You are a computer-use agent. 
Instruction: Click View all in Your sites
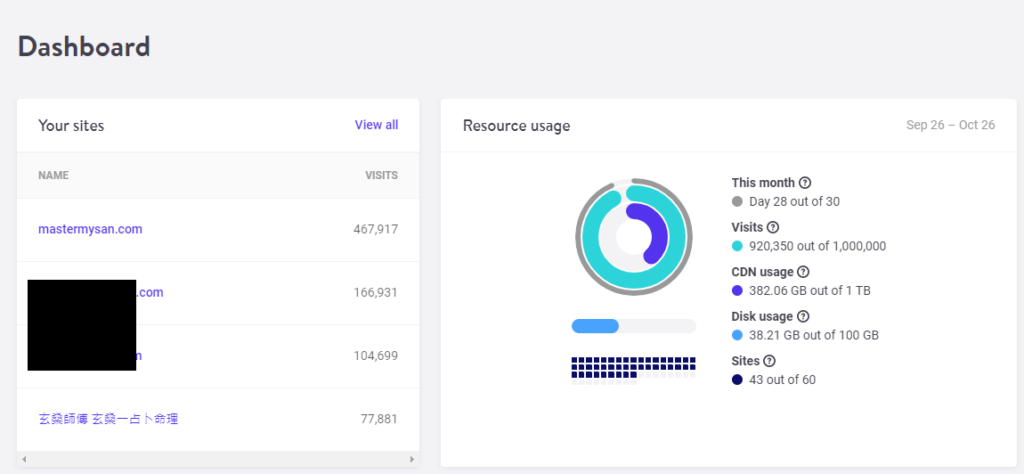(x=376, y=125)
